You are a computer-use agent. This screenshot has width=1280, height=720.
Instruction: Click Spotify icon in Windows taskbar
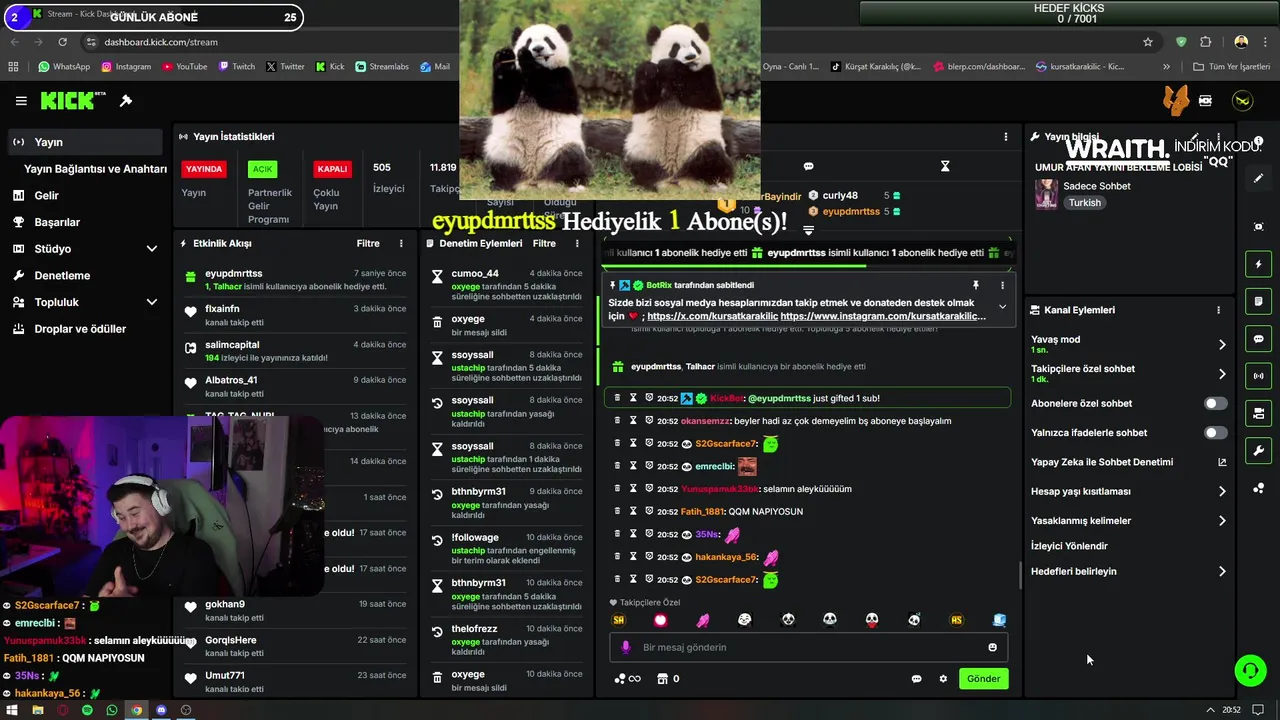tap(87, 710)
